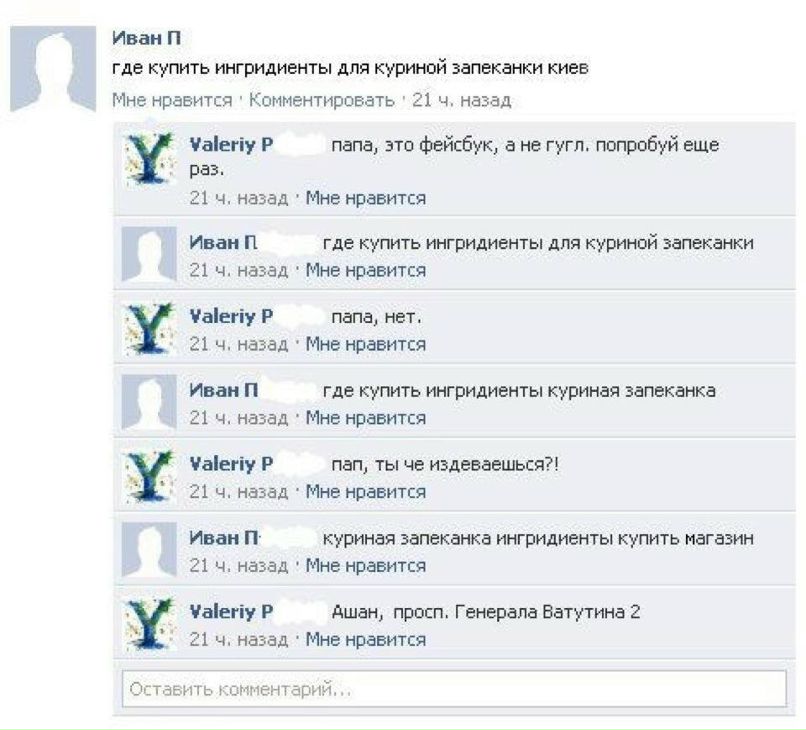Open Иван П name link on the post
The image size is (806, 730).
tap(146, 38)
